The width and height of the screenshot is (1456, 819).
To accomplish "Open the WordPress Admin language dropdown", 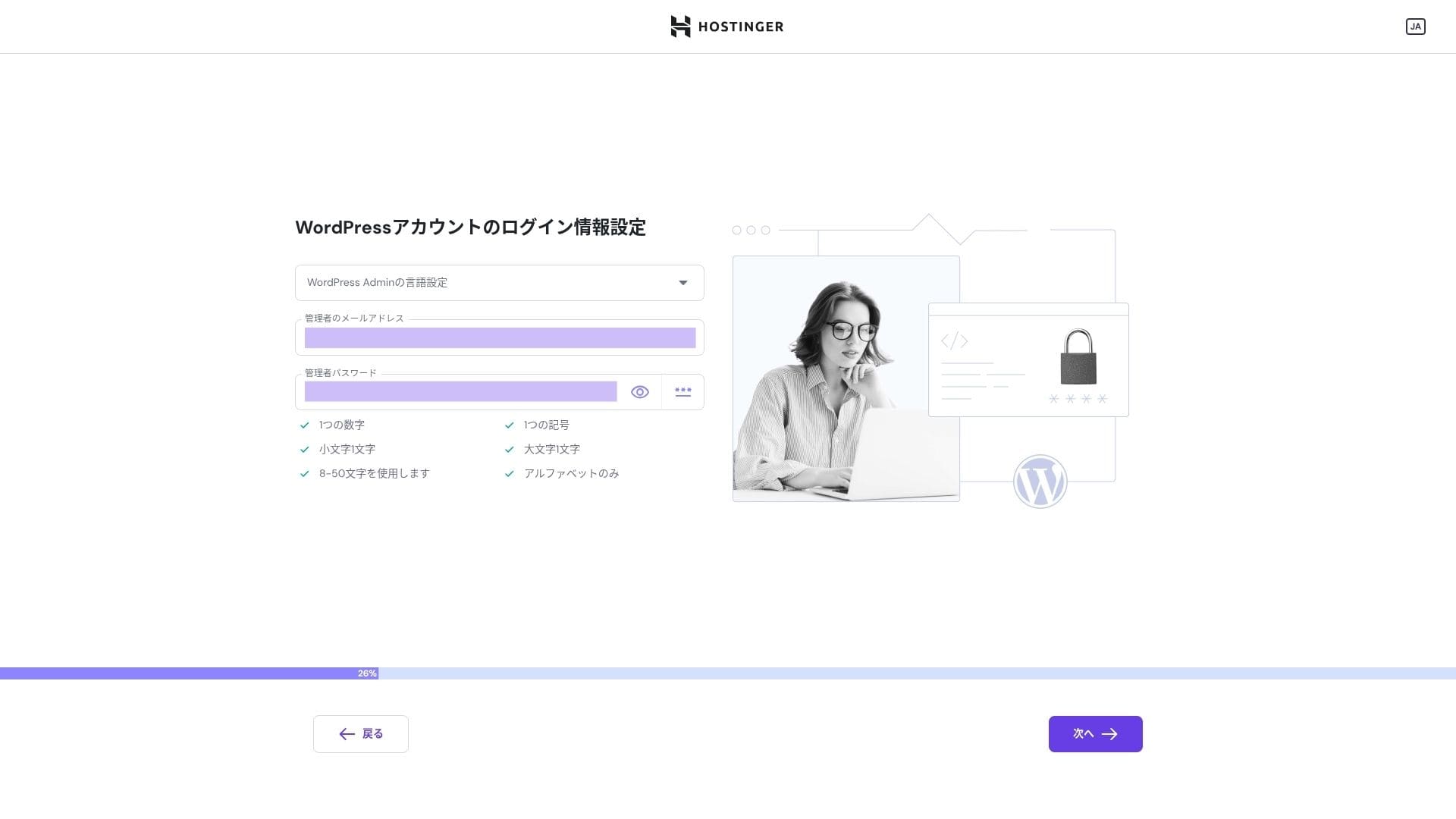I will click(x=500, y=283).
